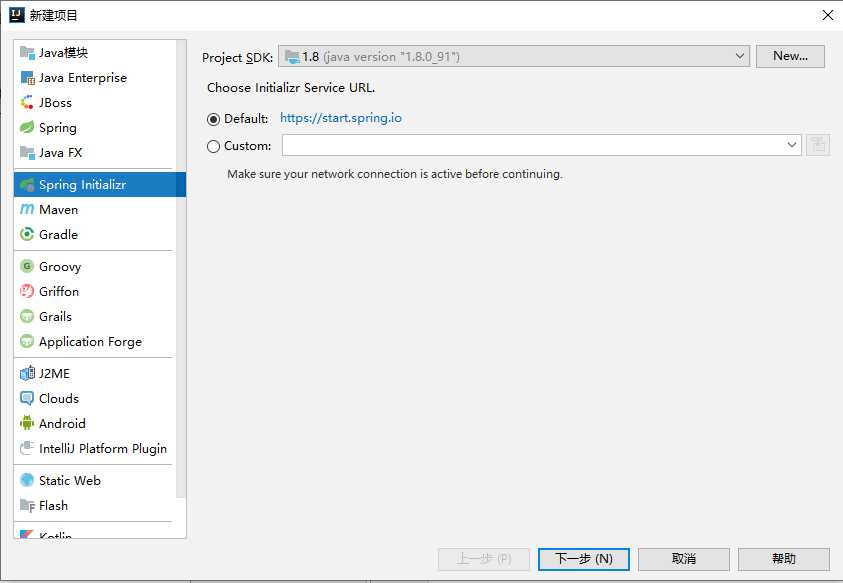
Task: Click the disabled icon button beside Custom field
Action: (x=818, y=145)
